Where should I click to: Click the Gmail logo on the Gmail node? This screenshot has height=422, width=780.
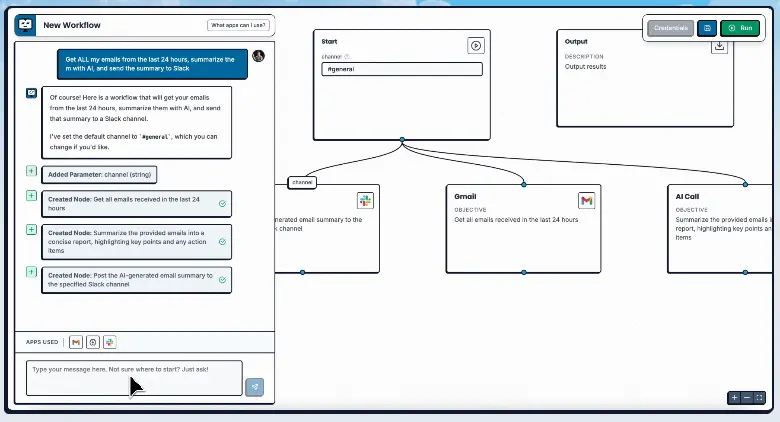[586, 201]
